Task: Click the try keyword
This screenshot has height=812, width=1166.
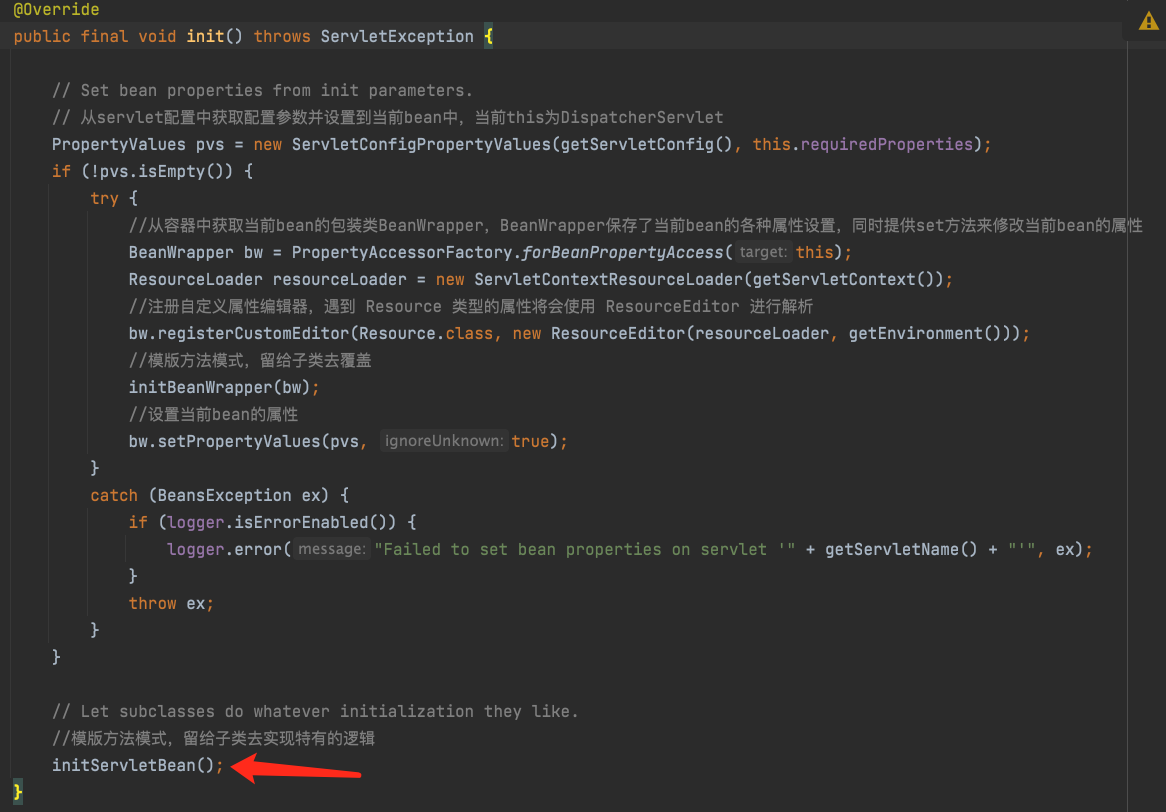Action: click(x=105, y=199)
